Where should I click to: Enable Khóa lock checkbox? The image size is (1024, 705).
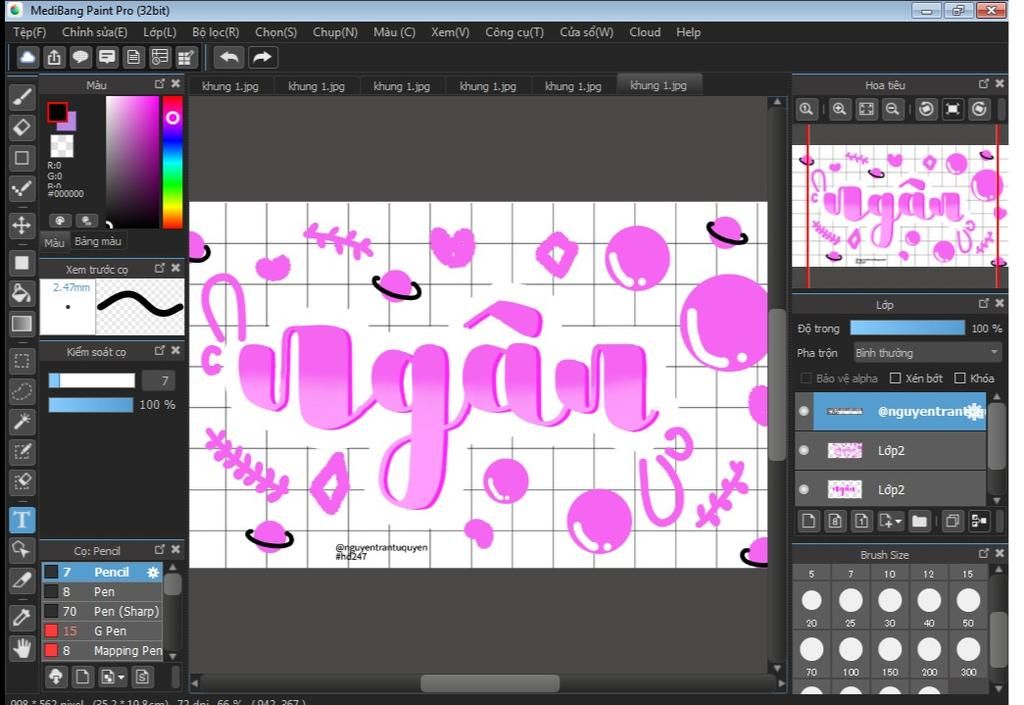tap(960, 378)
